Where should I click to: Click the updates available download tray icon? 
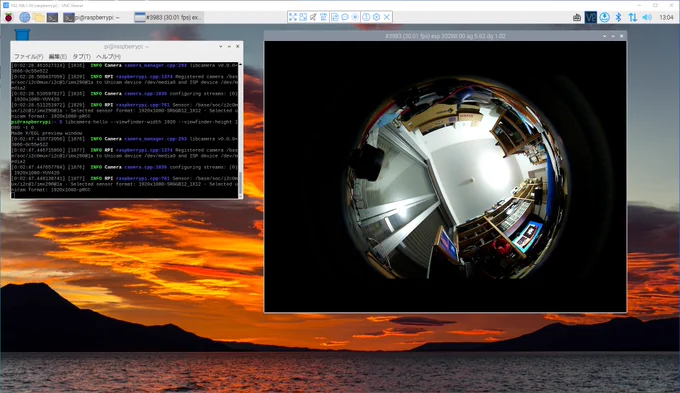[x=605, y=17]
